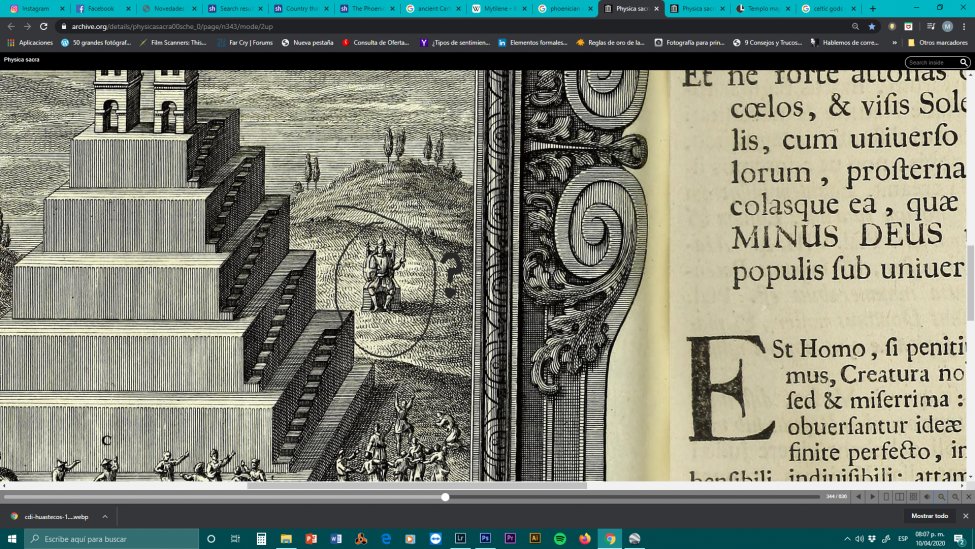This screenshot has width=975, height=549.
Task: Open Word from the taskbar
Action: 336,538
